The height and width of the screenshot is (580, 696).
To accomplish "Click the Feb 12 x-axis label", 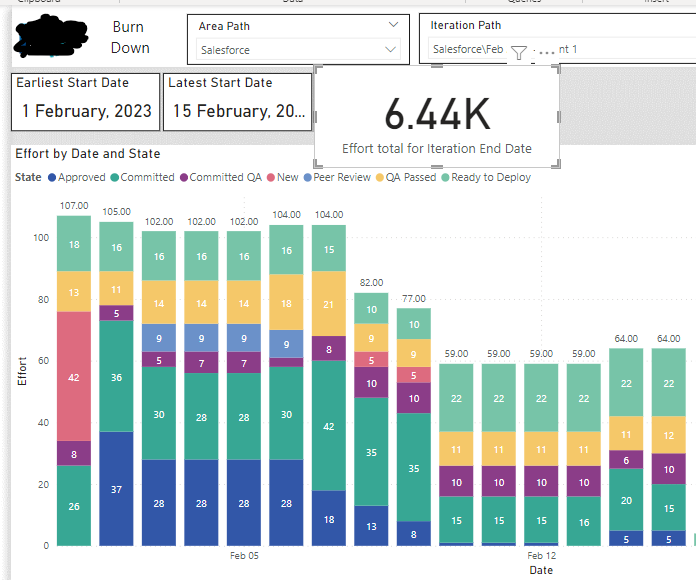I will (x=542, y=556).
